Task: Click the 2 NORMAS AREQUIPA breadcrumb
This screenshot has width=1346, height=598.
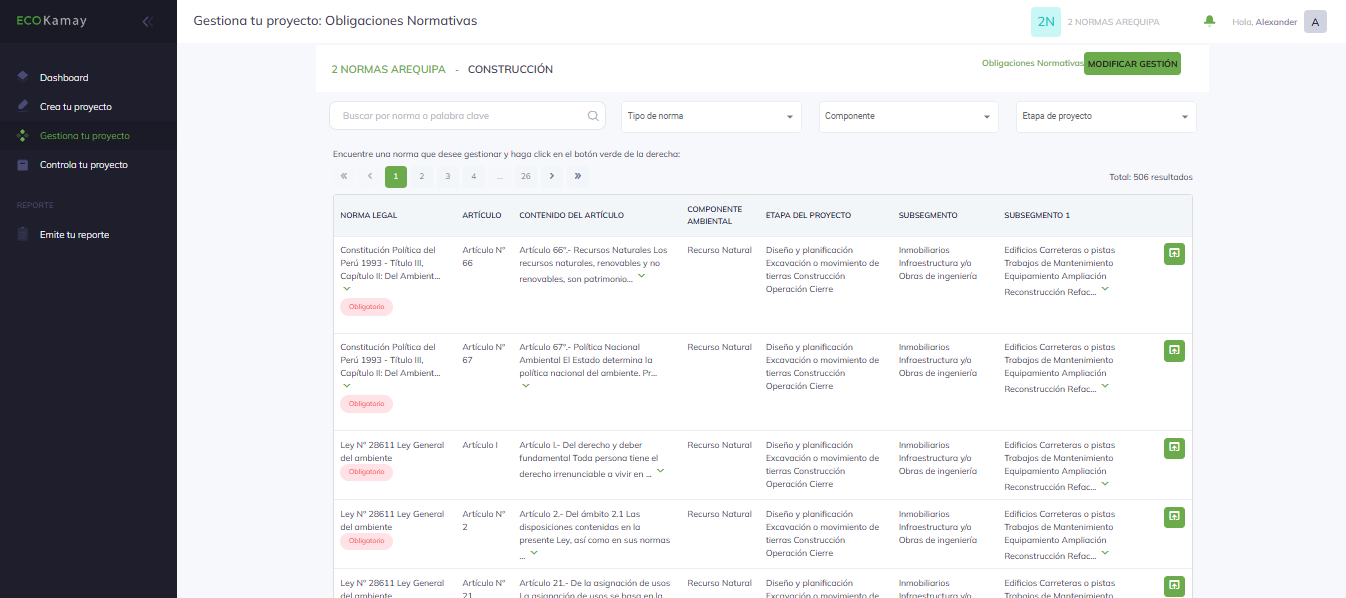Action: [x=389, y=70]
